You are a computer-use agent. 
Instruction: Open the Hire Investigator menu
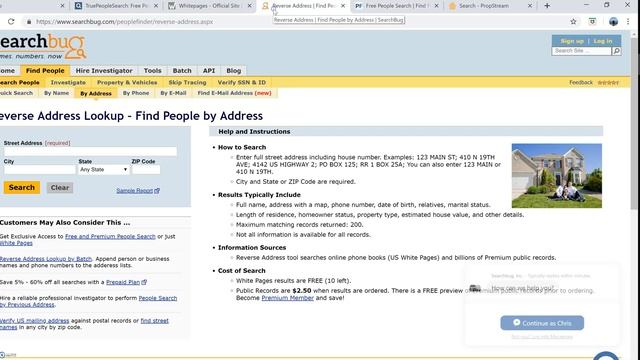point(104,71)
